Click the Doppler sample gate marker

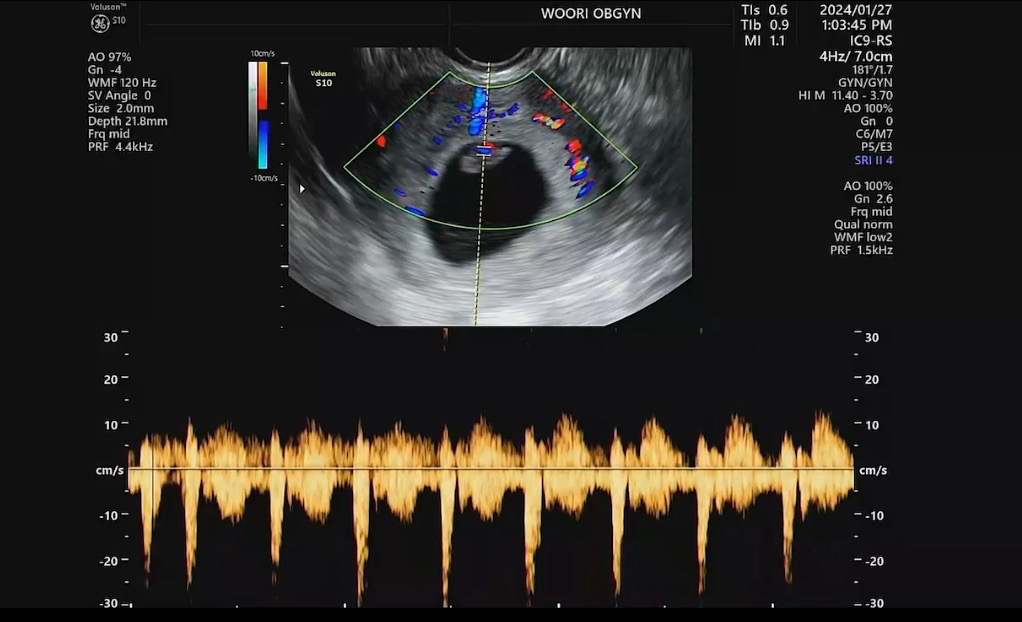(x=484, y=150)
